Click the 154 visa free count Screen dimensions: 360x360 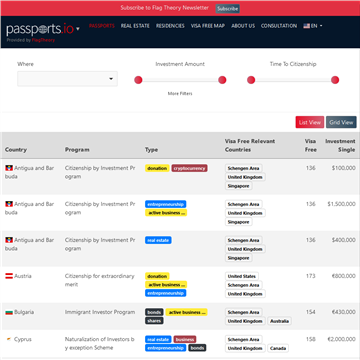pyautogui.click(x=310, y=312)
